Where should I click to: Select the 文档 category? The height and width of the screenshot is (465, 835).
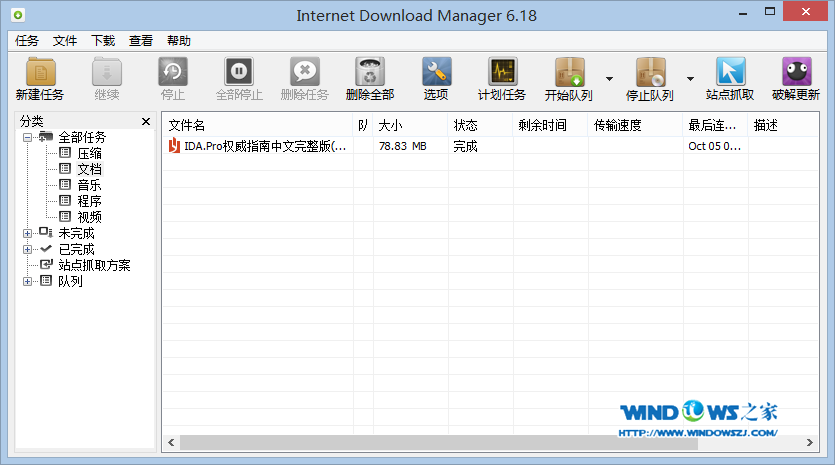coord(89,169)
